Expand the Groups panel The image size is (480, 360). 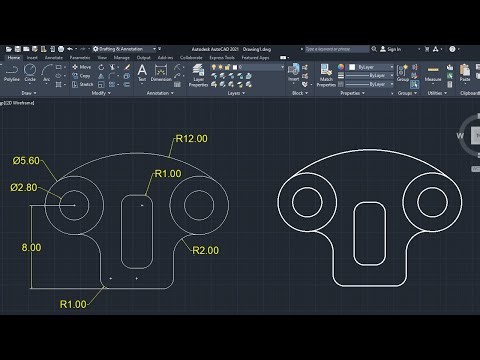(x=407, y=93)
